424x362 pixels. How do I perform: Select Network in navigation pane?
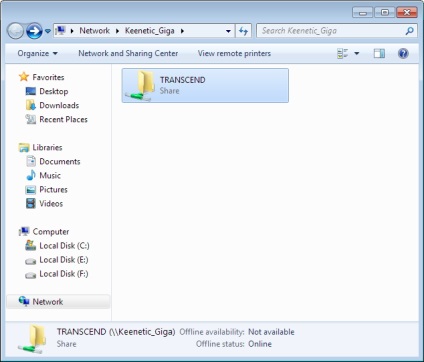click(48, 302)
